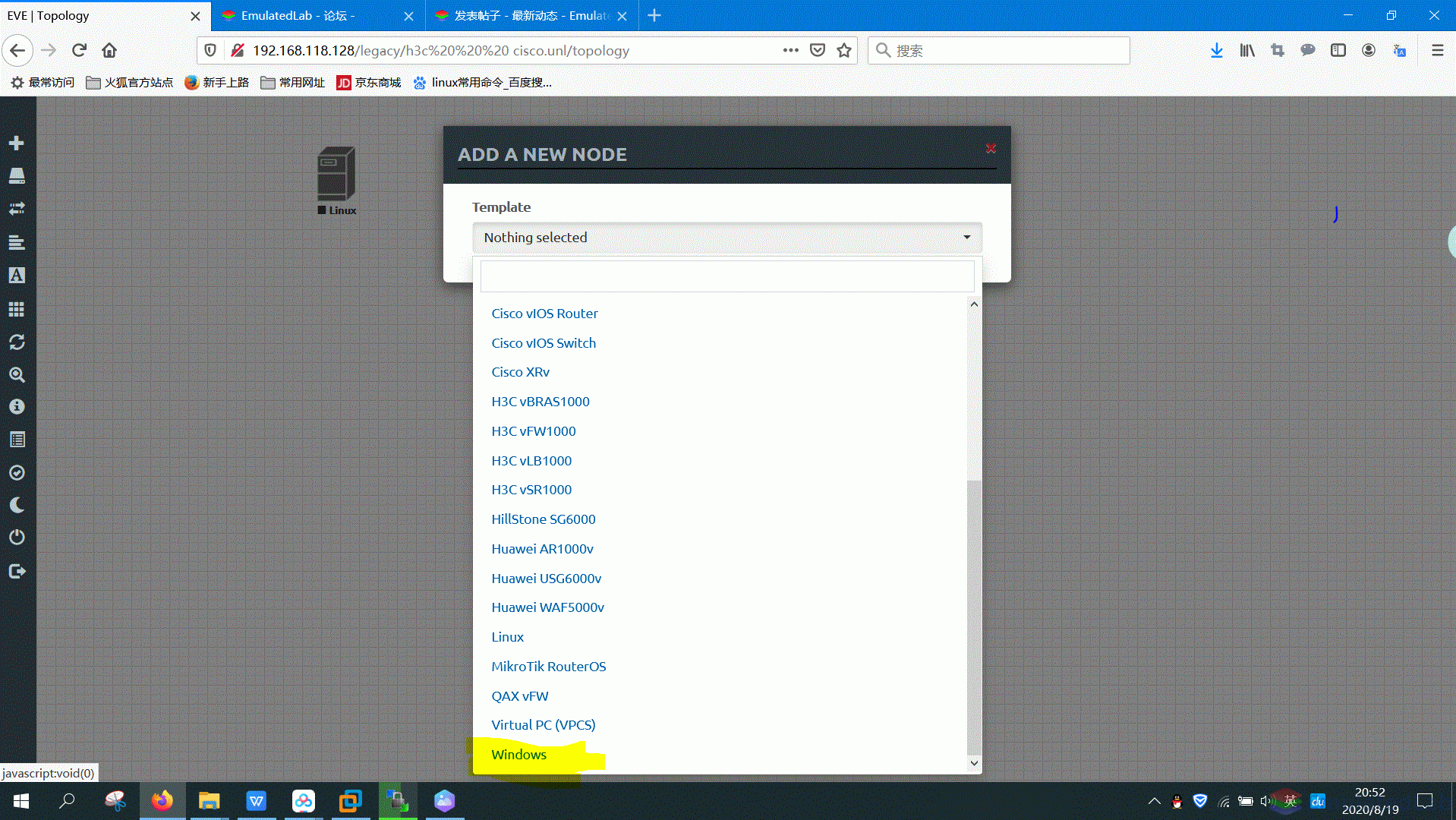
Task: Bookmark this page with the star
Action: point(843,50)
